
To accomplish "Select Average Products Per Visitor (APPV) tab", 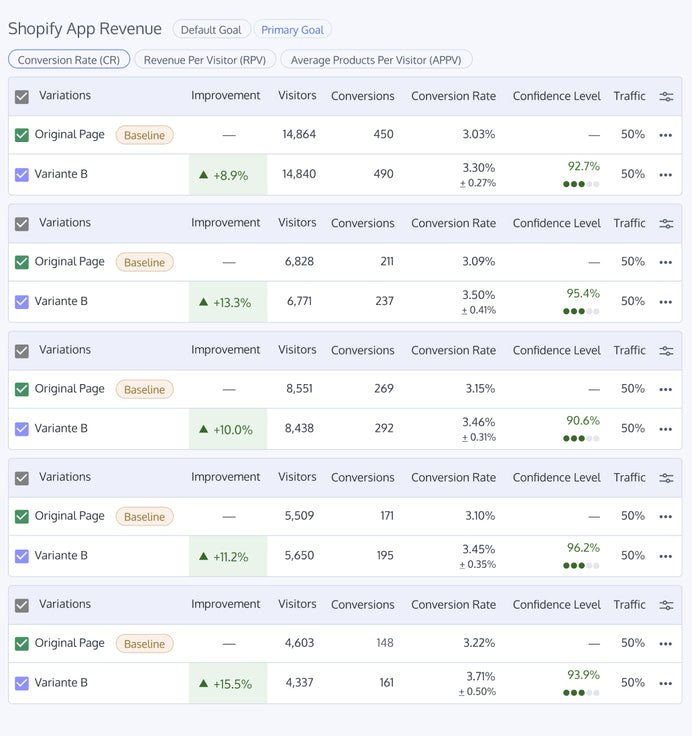I will [x=376, y=60].
